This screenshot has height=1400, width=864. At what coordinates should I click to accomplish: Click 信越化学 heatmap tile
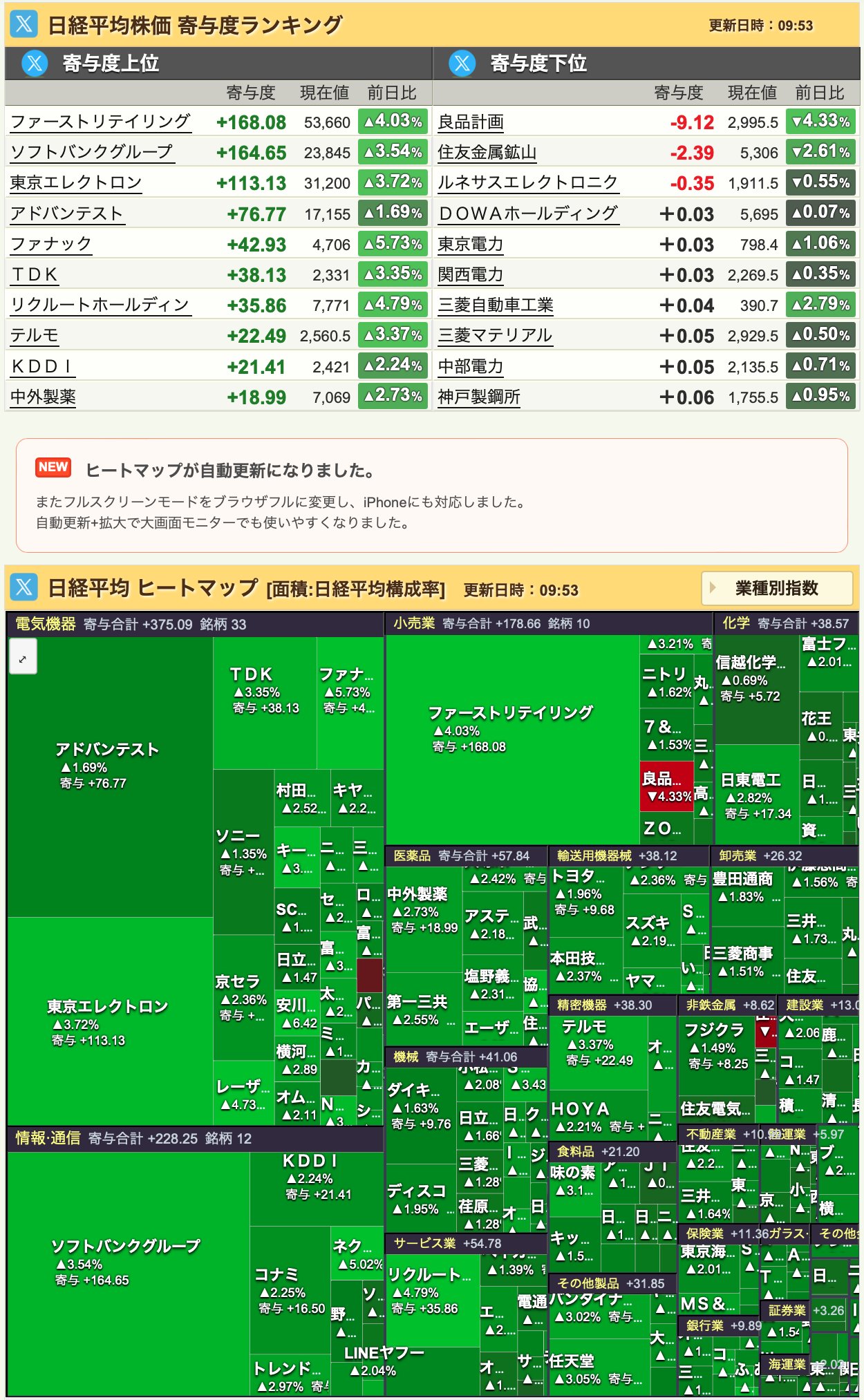coord(756,690)
